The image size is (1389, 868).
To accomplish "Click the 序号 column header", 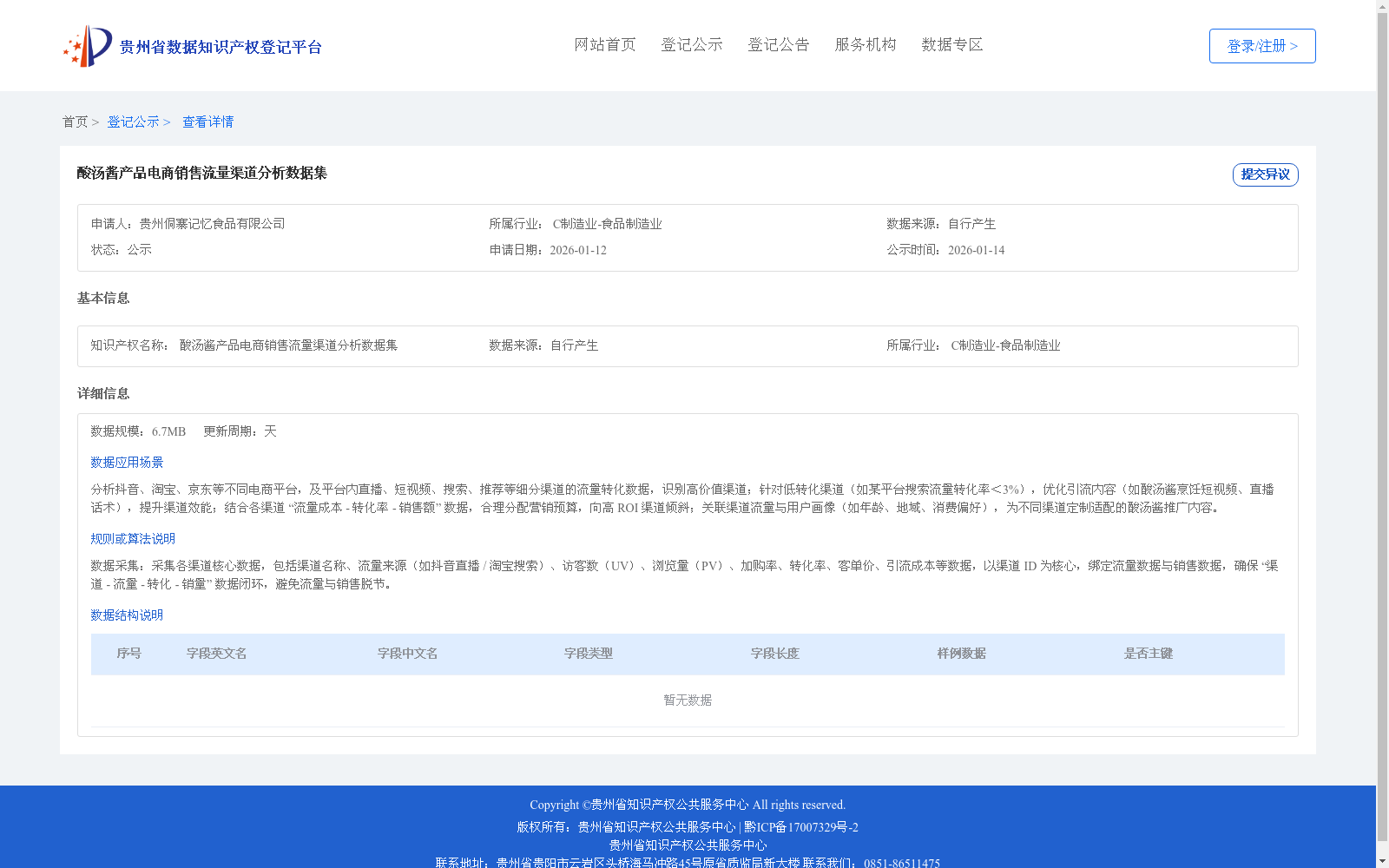I will [129, 654].
